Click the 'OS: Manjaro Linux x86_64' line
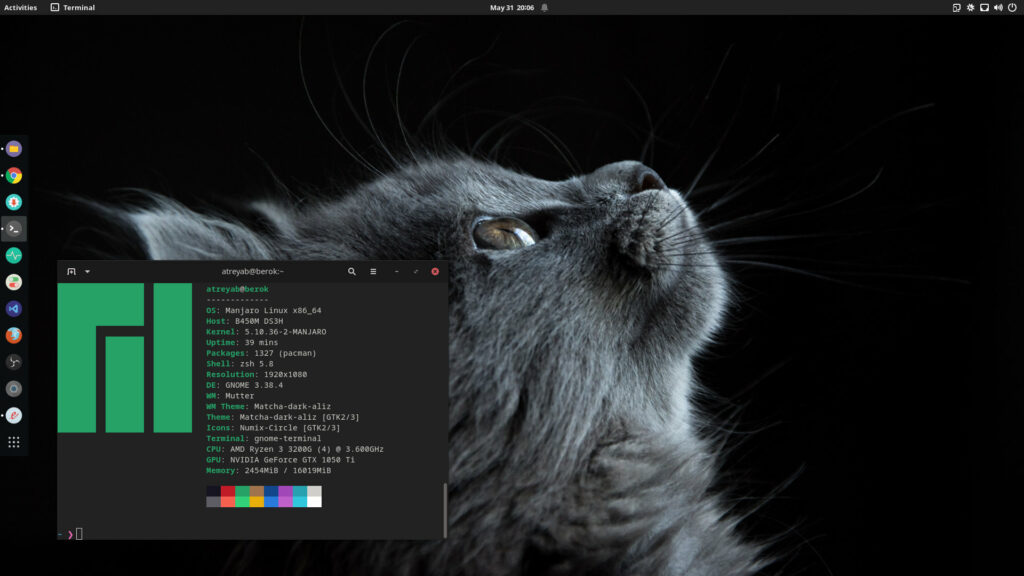1024x576 pixels. pyautogui.click(x=264, y=311)
